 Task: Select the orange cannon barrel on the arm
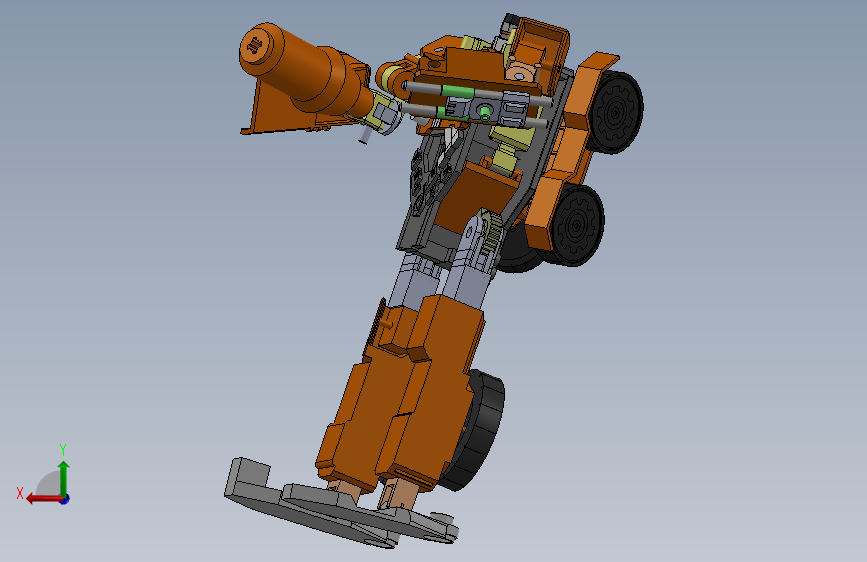tap(305, 70)
